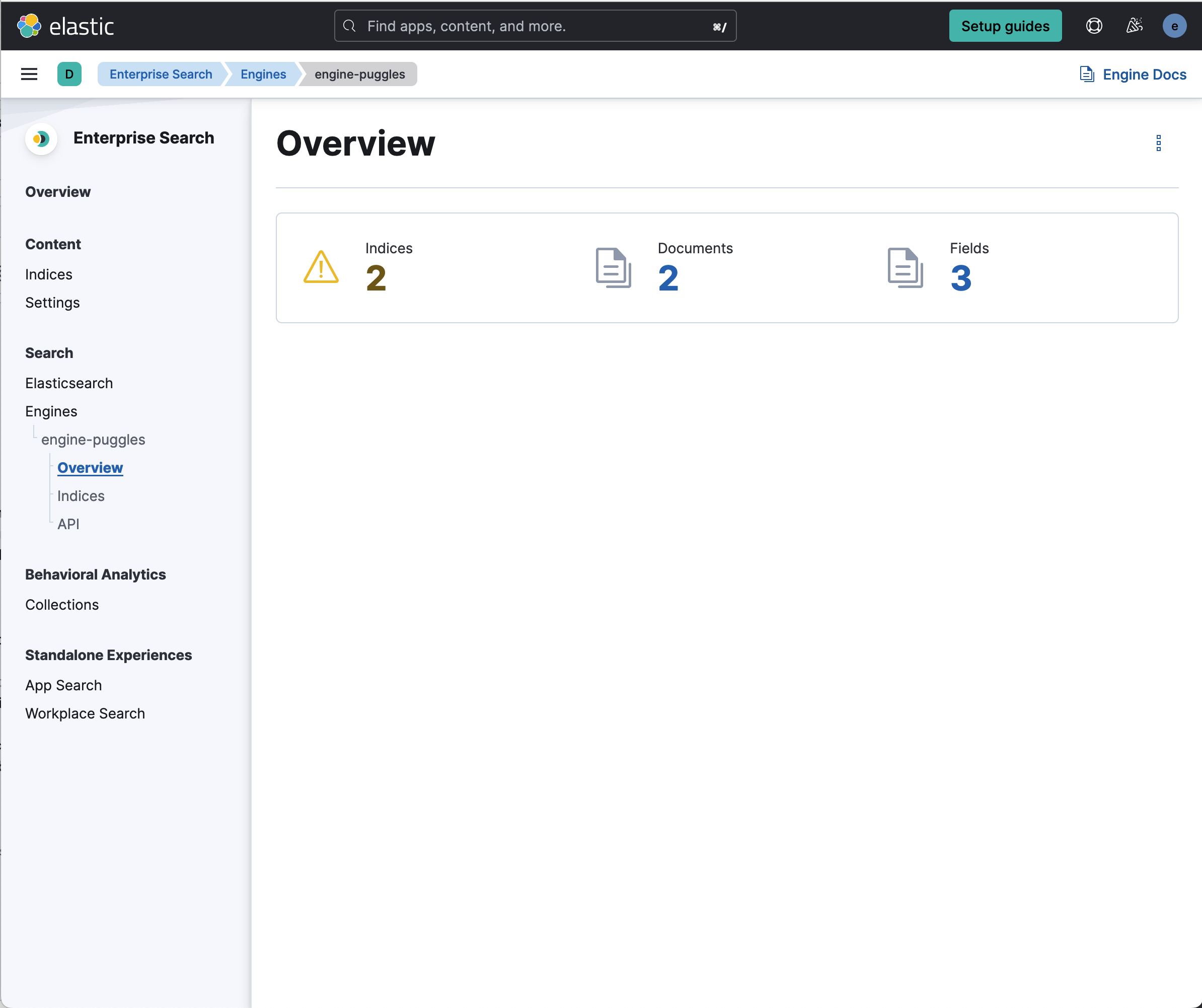Select engine-puggles tree item
This screenshot has width=1202, height=1008.
point(93,440)
